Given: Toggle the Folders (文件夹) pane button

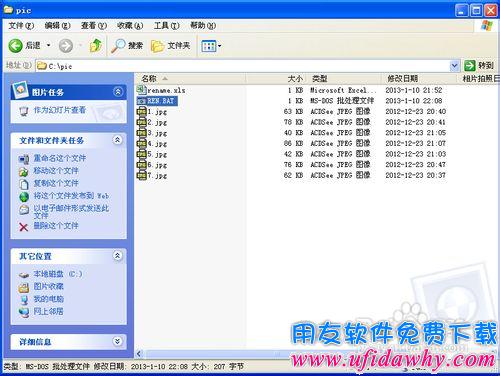Looking at the screenshot, I should pos(170,46).
